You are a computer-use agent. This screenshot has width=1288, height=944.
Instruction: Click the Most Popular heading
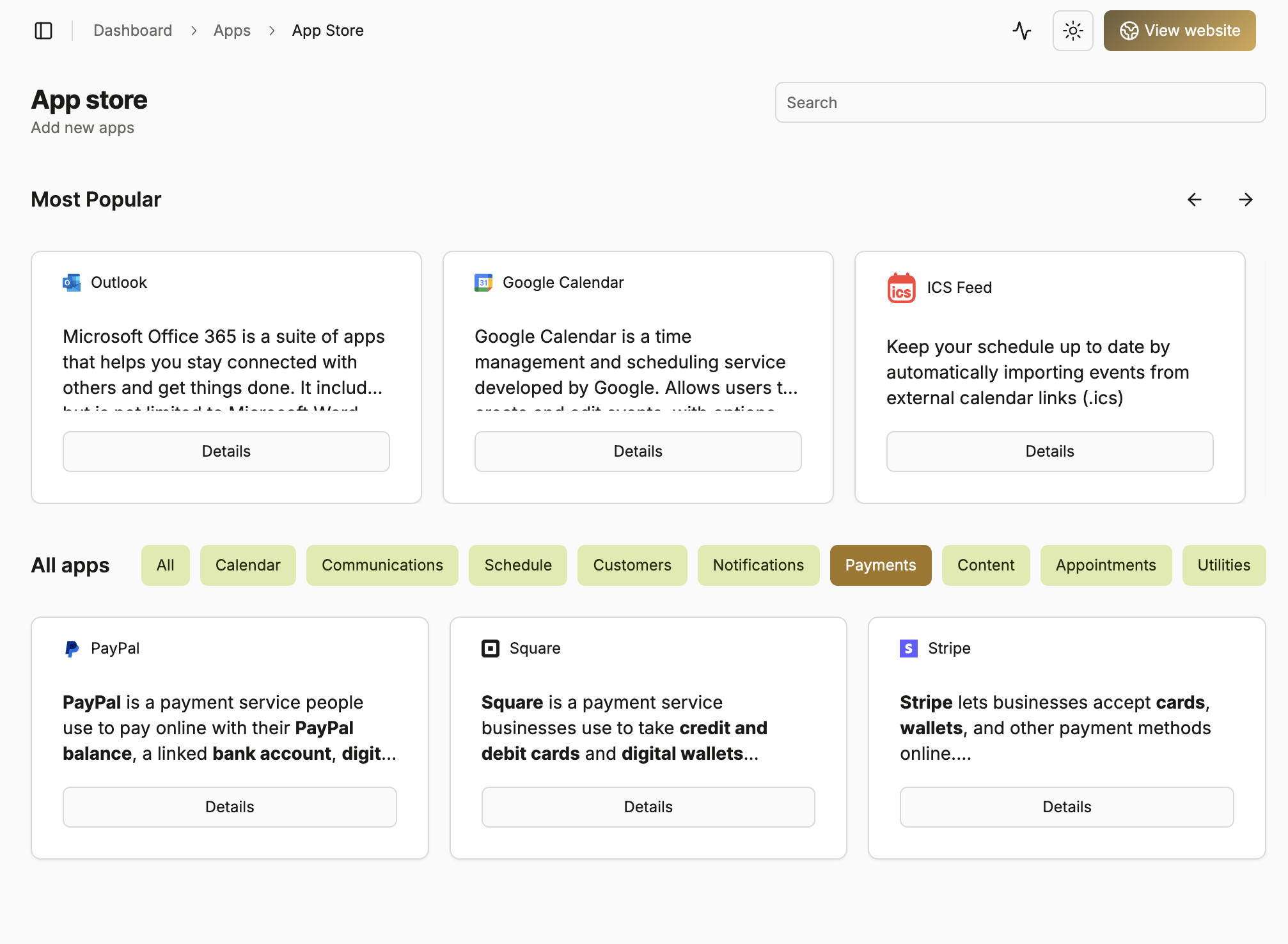(x=96, y=200)
